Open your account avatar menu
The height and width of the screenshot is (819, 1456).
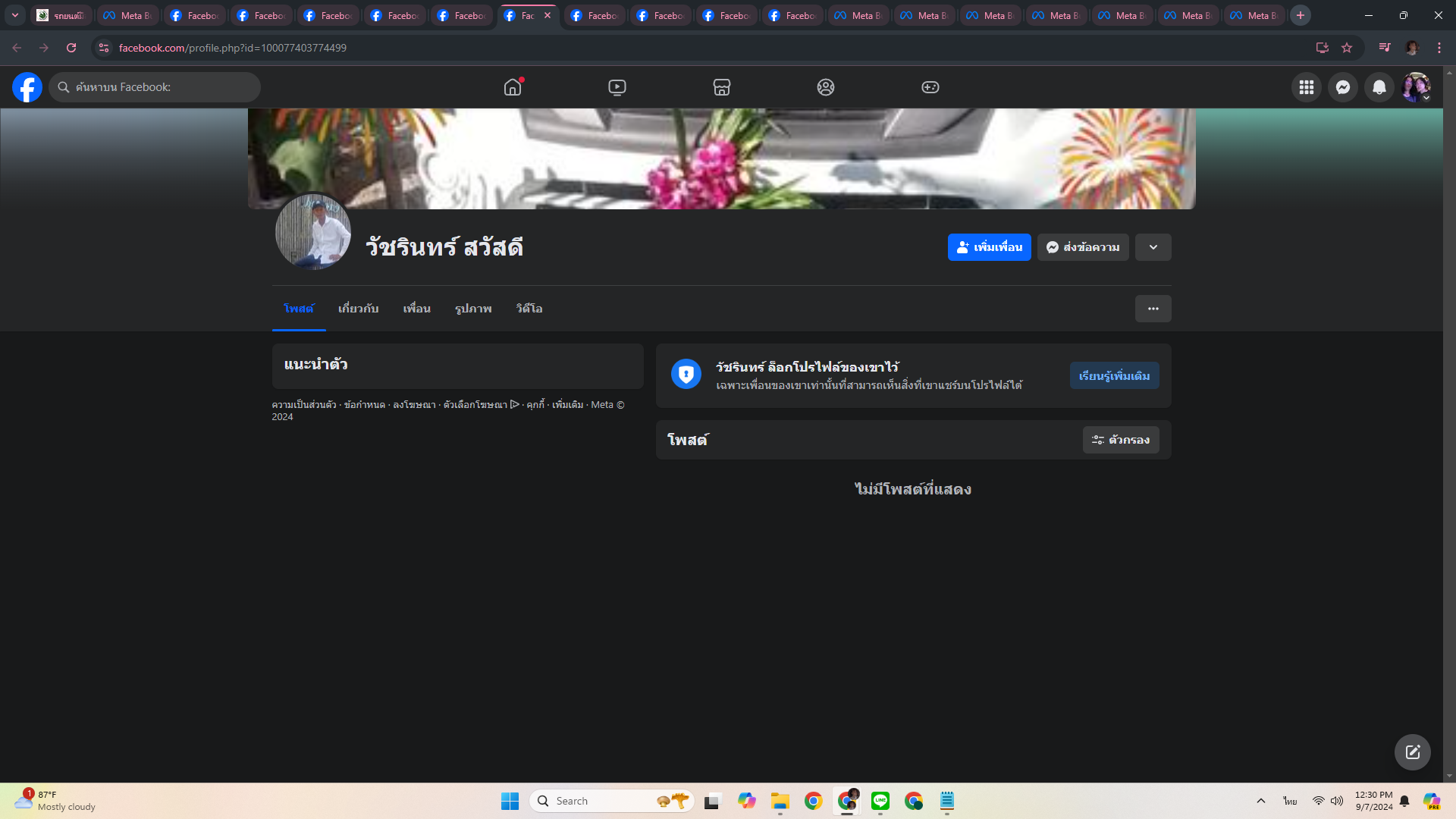pos(1415,87)
